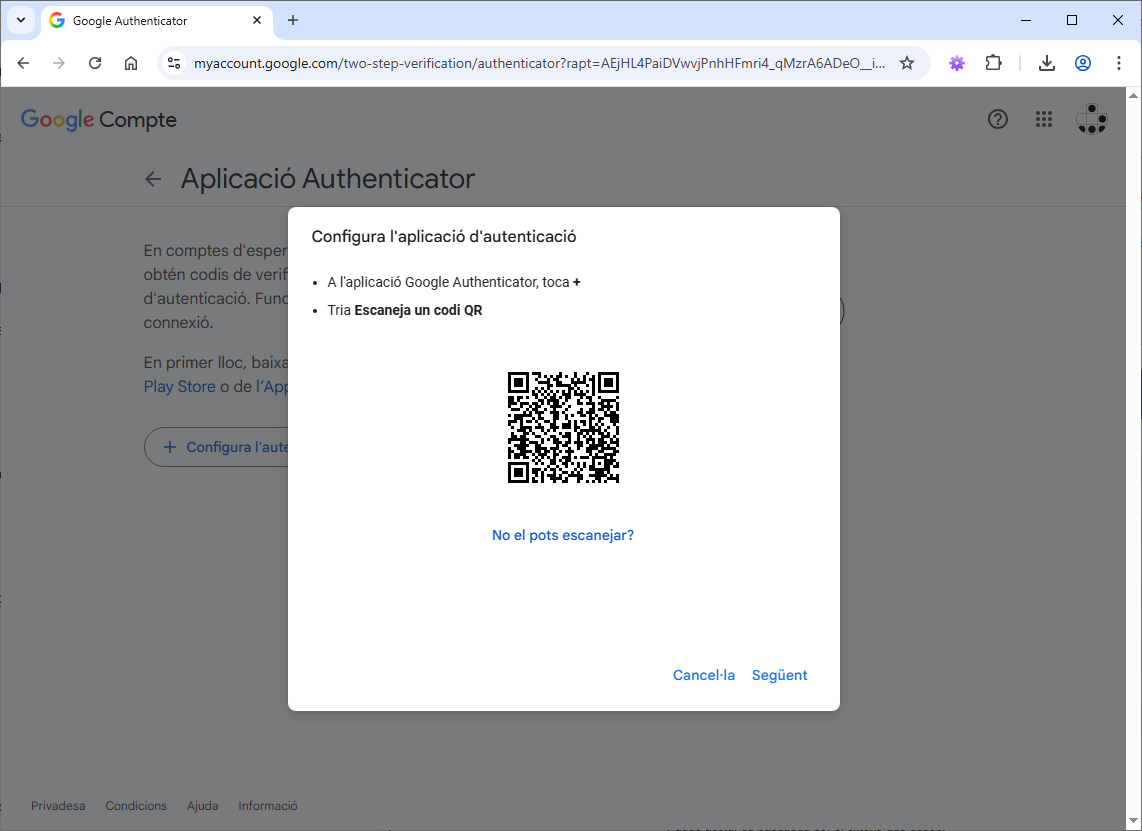Open the Chrome three-dot menu
The height and width of the screenshot is (831, 1142).
pos(1119,62)
